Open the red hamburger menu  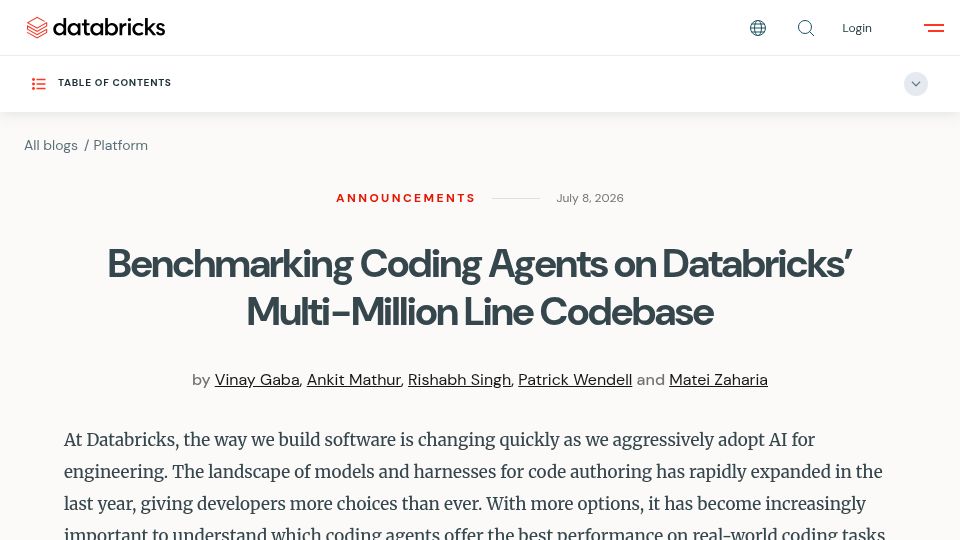[934, 28]
